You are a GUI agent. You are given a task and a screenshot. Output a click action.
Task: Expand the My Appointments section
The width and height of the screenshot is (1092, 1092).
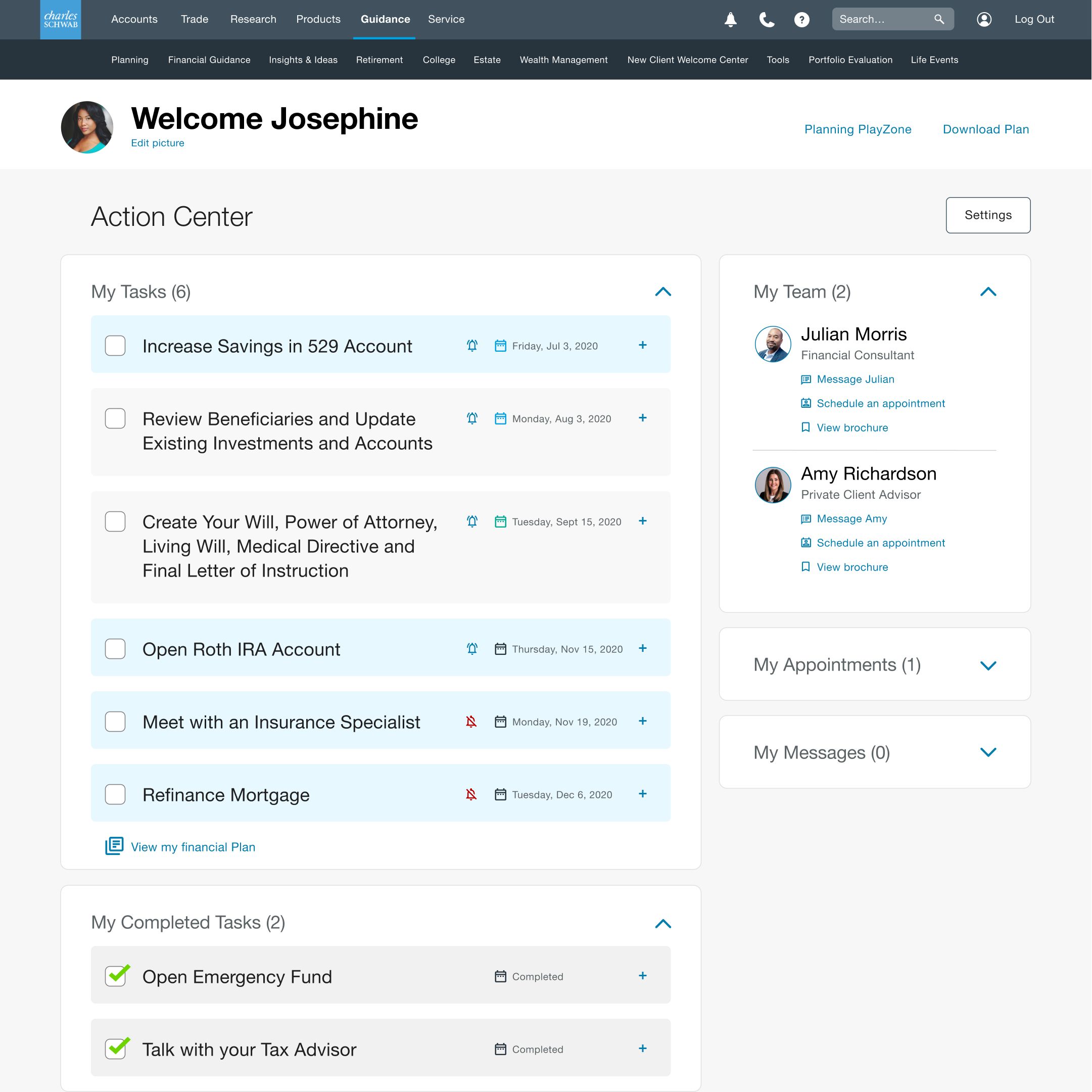click(988, 666)
